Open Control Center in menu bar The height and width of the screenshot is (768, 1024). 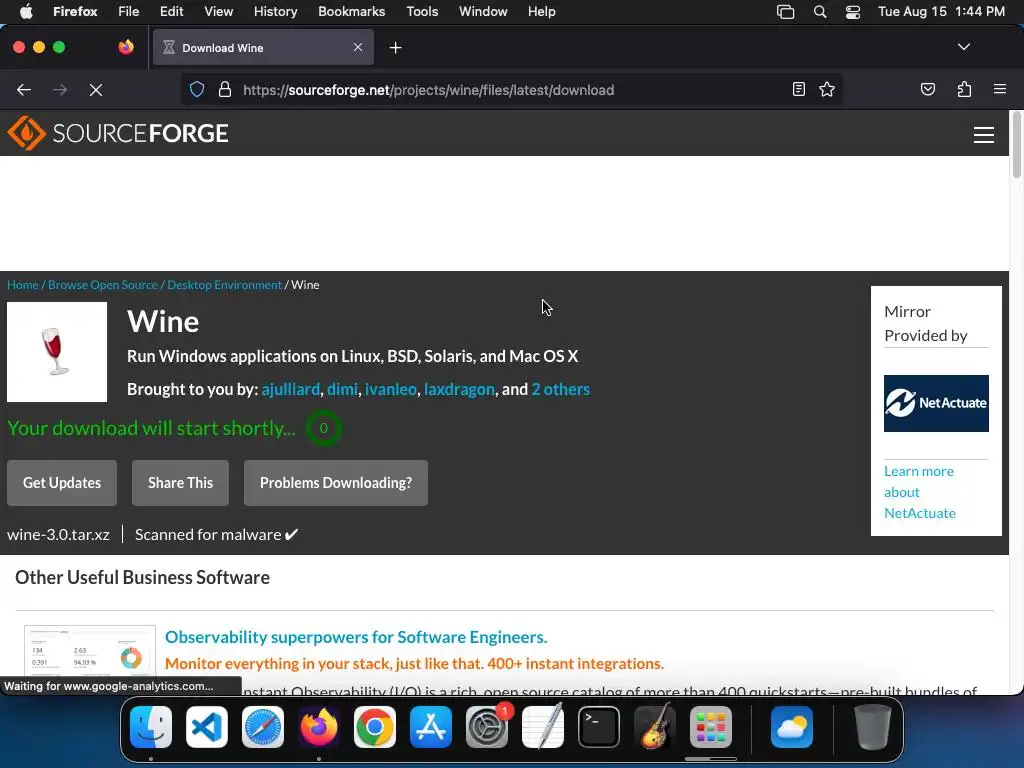[x=852, y=11]
